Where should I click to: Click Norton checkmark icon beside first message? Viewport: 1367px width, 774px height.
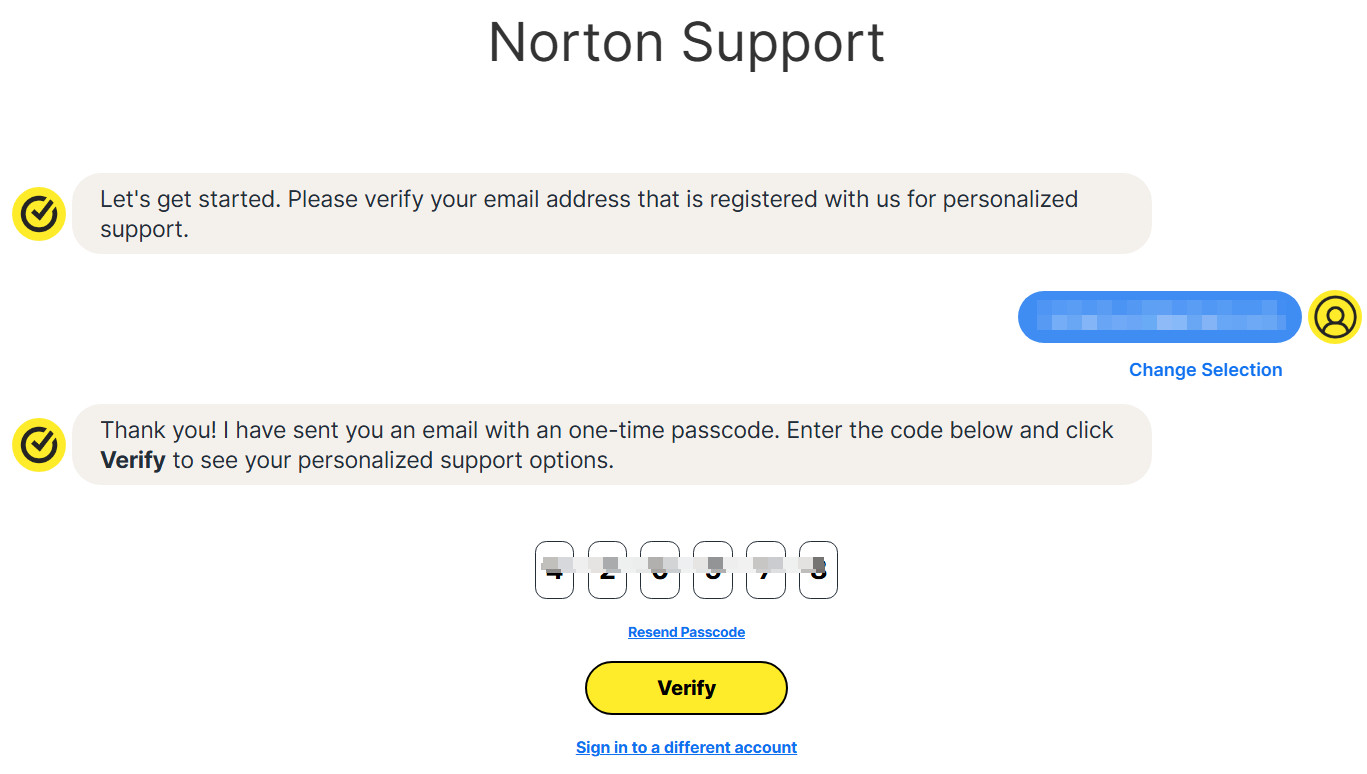click(39, 214)
